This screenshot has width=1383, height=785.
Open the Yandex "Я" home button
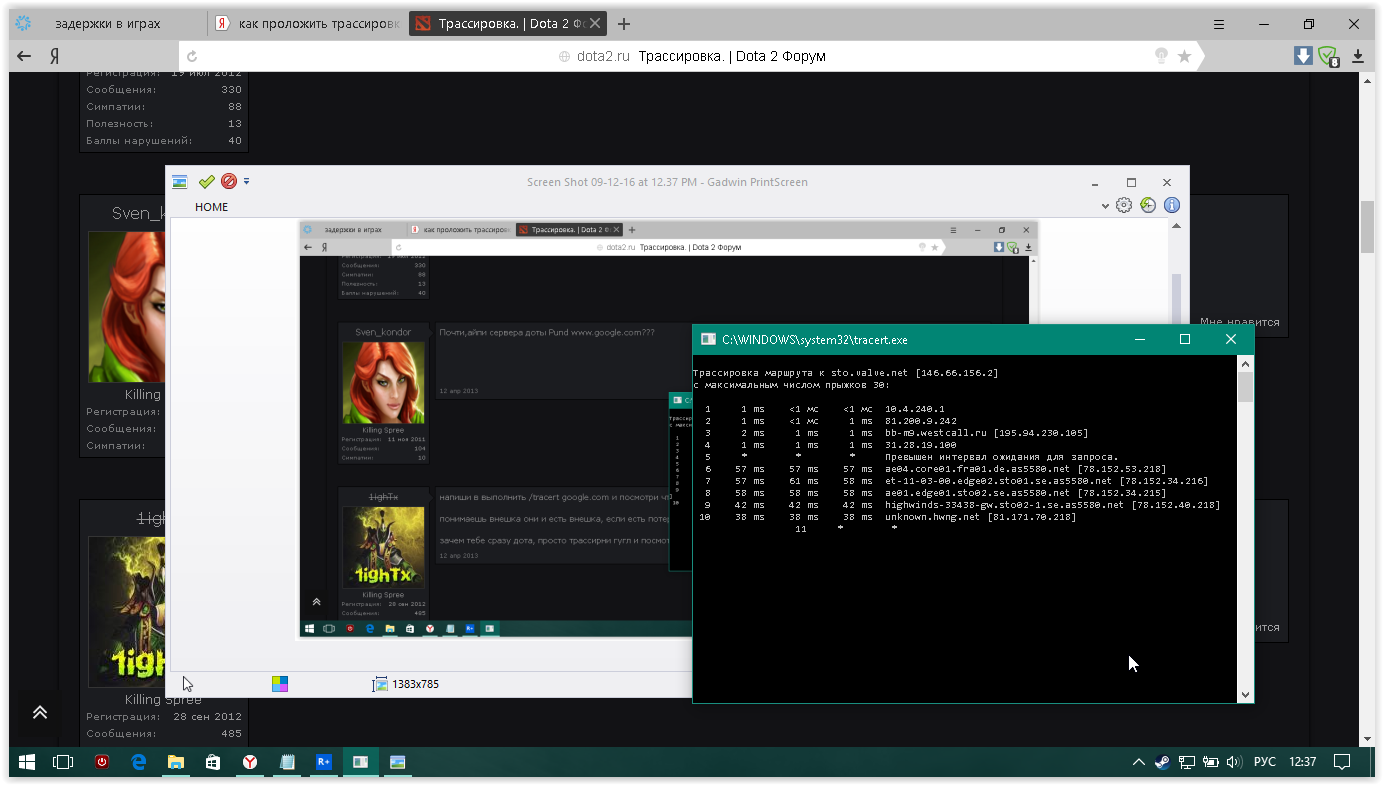(53, 57)
